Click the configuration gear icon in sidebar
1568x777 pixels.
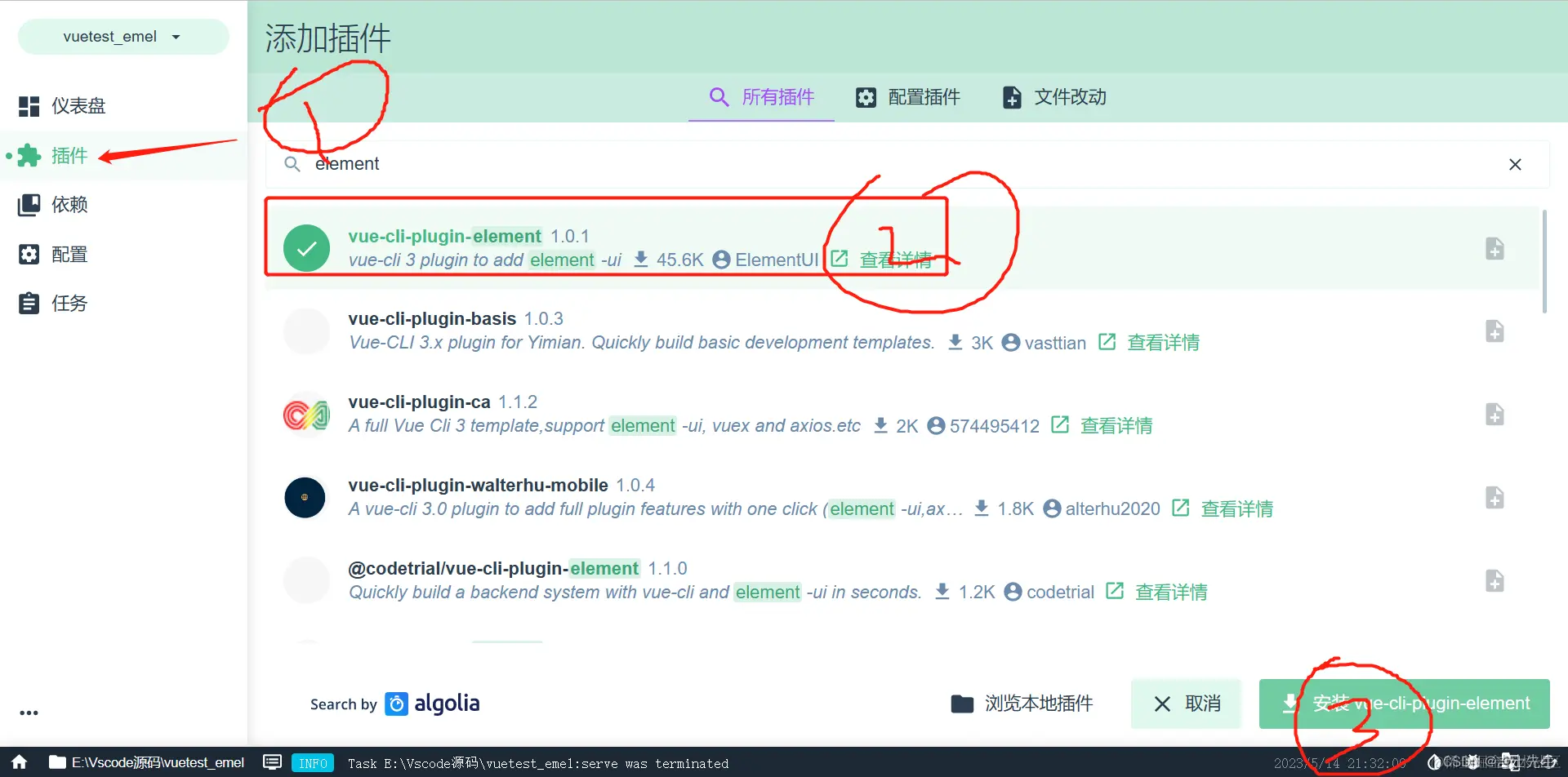point(29,254)
